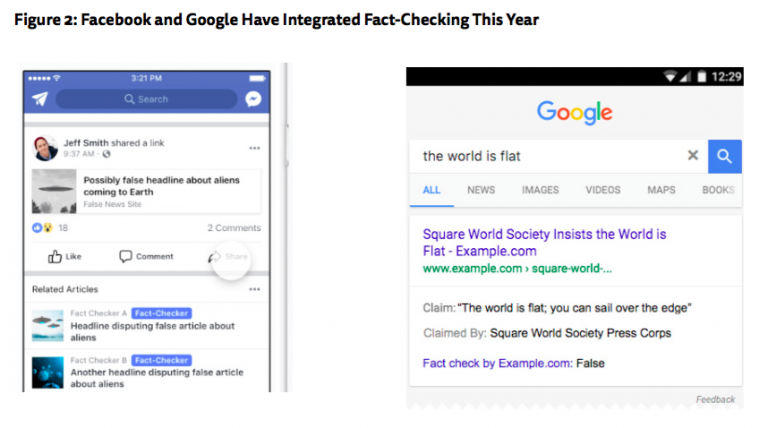Screen dimensions: 768x428
Task: Switch to the IMAGES tab
Action: pyautogui.click(x=540, y=190)
